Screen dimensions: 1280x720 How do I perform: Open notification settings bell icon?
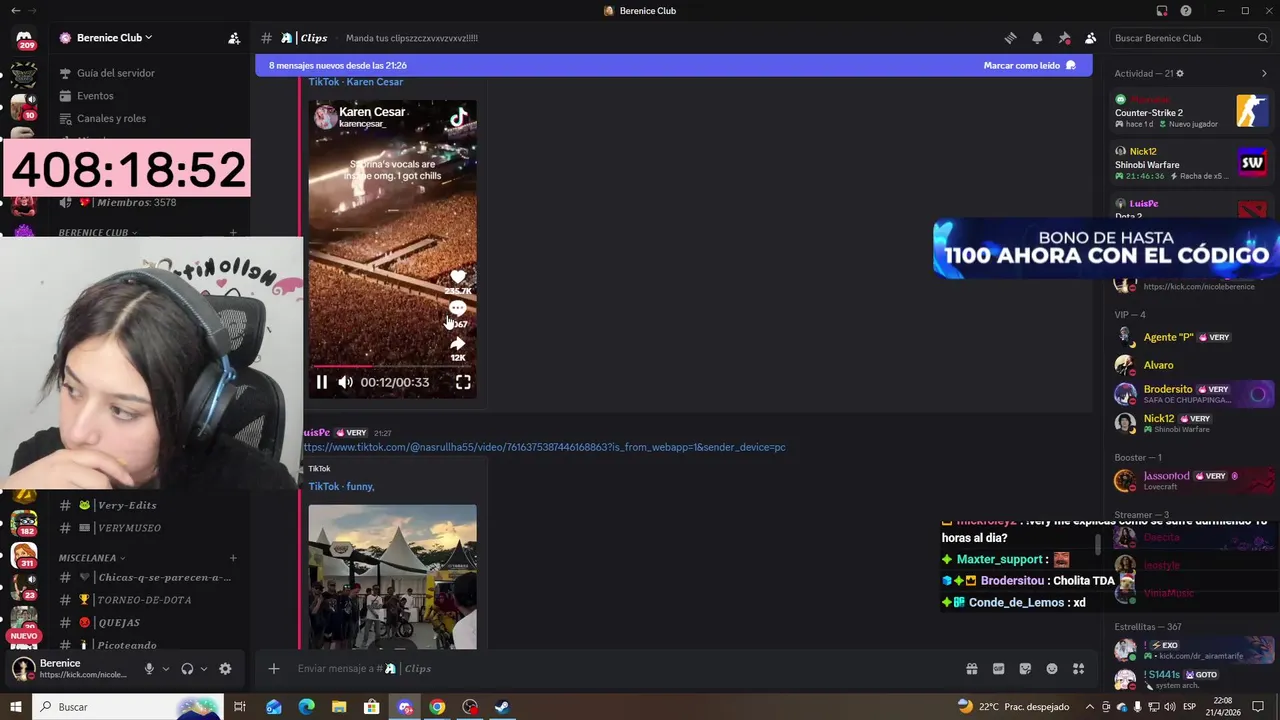[x=1037, y=38]
